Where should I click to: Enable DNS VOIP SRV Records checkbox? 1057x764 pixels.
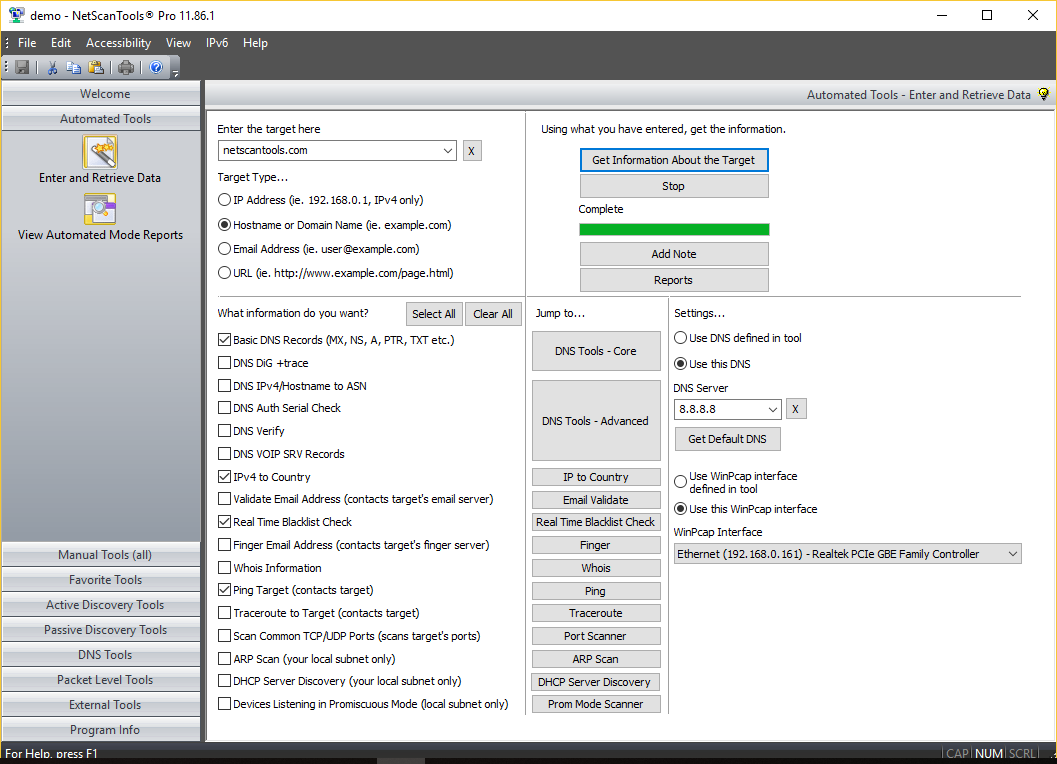pos(224,454)
